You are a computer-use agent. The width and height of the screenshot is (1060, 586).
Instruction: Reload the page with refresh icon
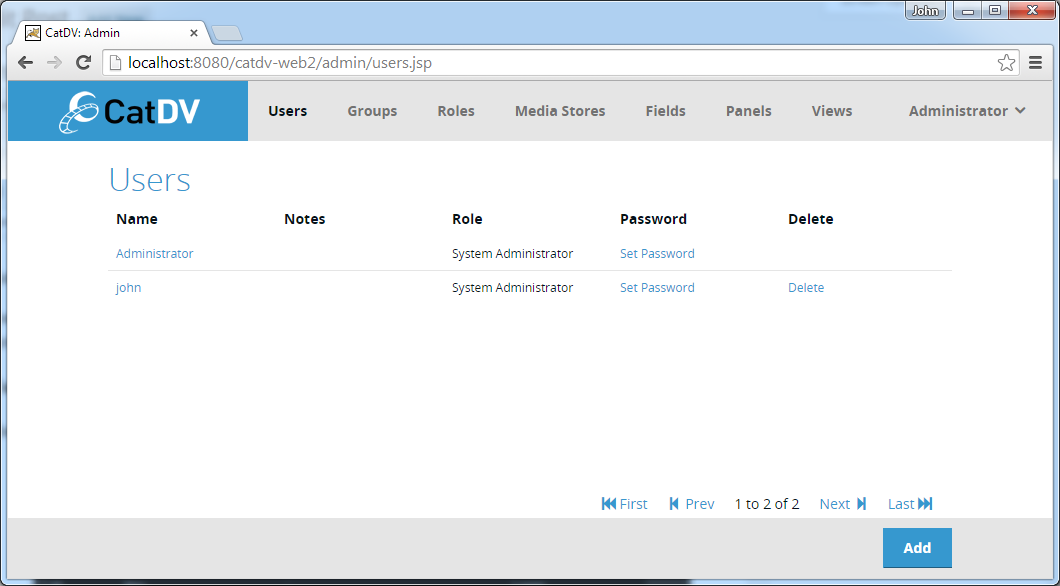(x=83, y=63)
